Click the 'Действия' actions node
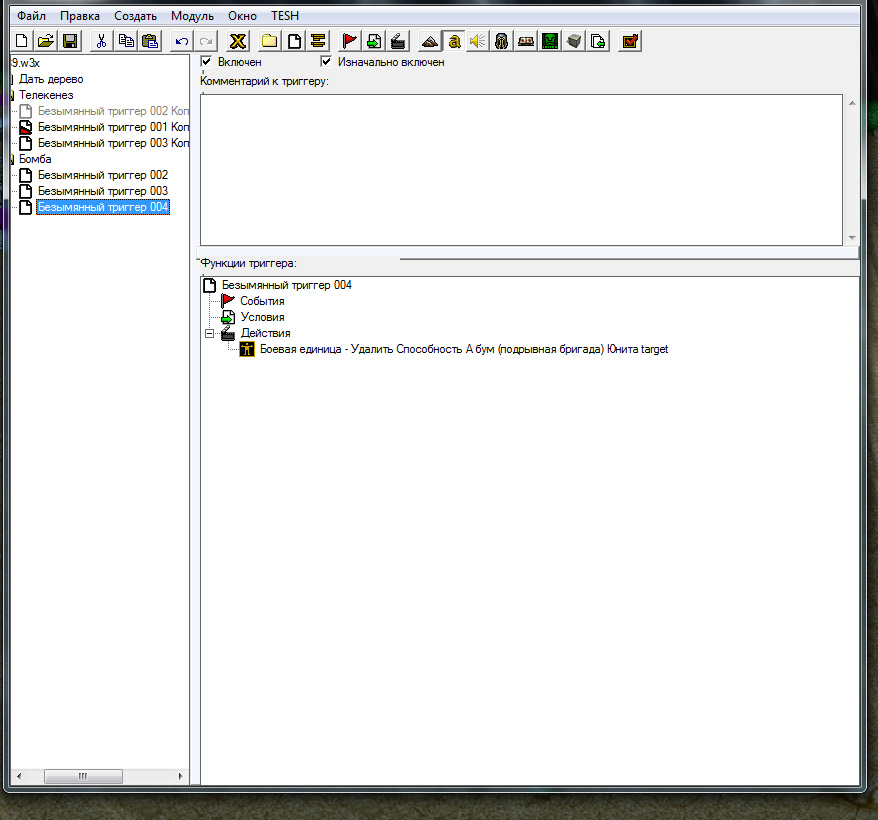The width and height of the screenshot is (878, 820). pyautogui.click(x=265, y=333)
